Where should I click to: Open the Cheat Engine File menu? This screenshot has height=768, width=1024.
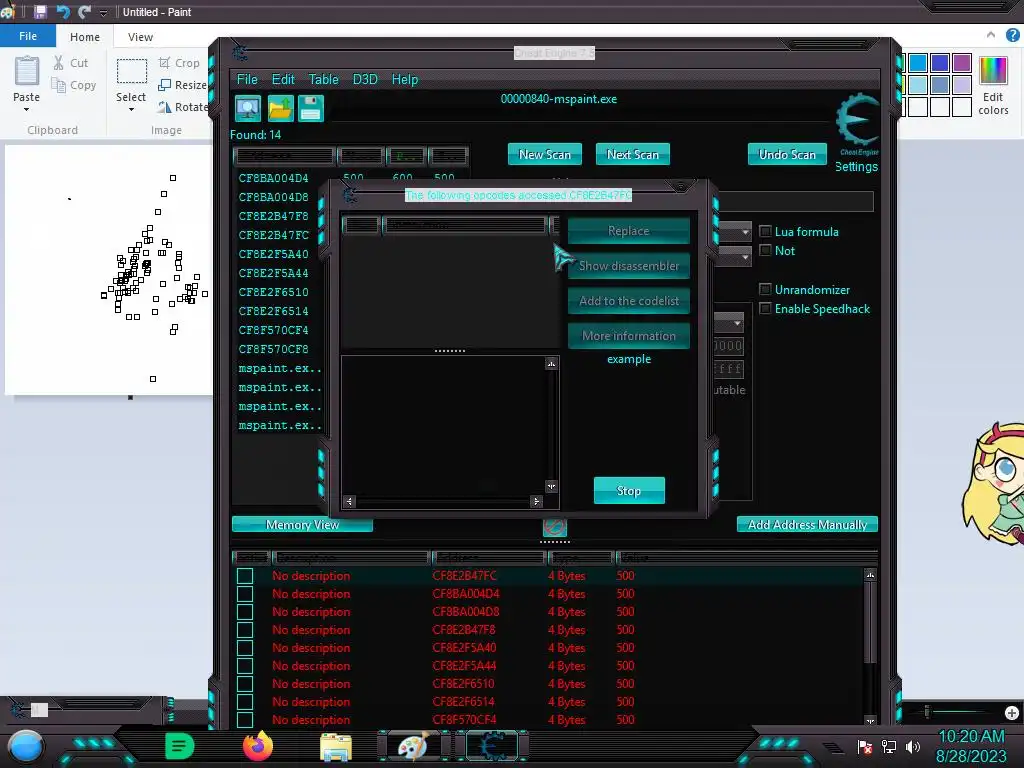247,79
